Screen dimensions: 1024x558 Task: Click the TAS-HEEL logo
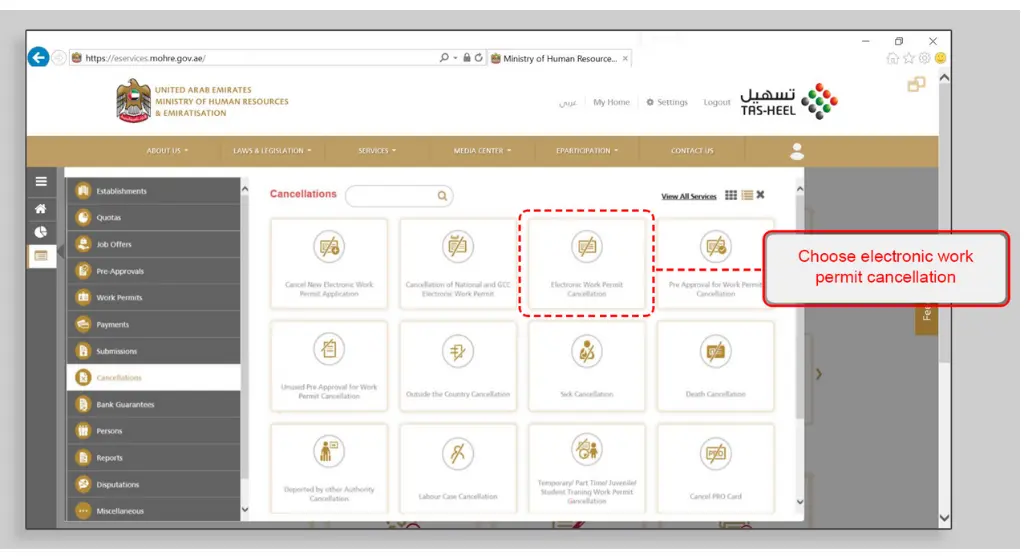[x=789, y=102]
